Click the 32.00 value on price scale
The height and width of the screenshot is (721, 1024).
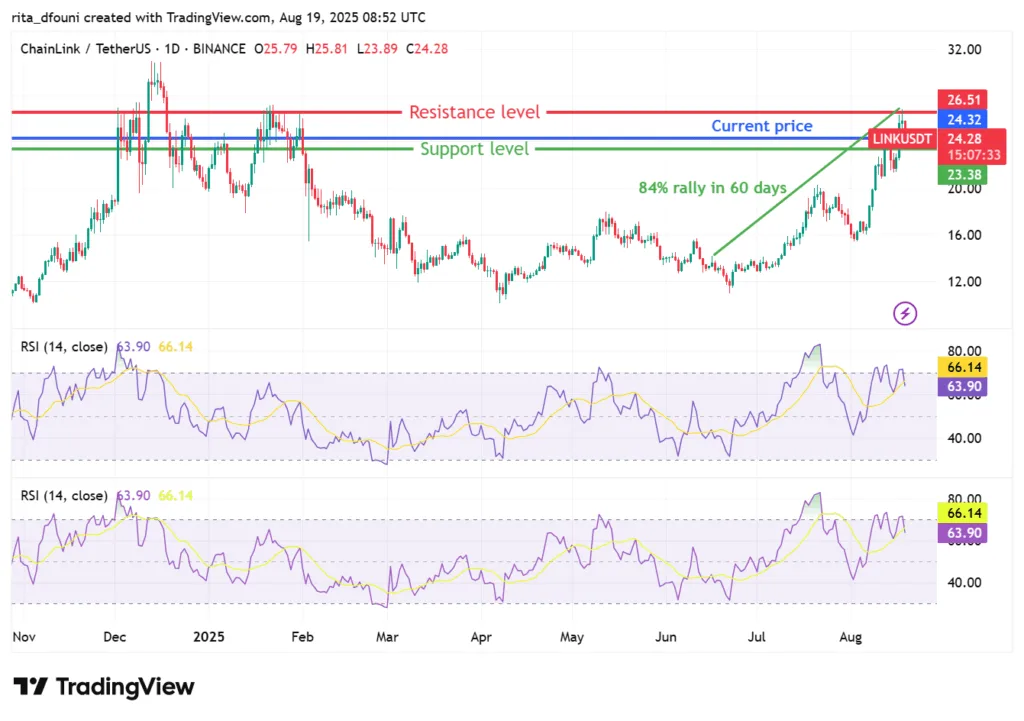click(963, 49)
